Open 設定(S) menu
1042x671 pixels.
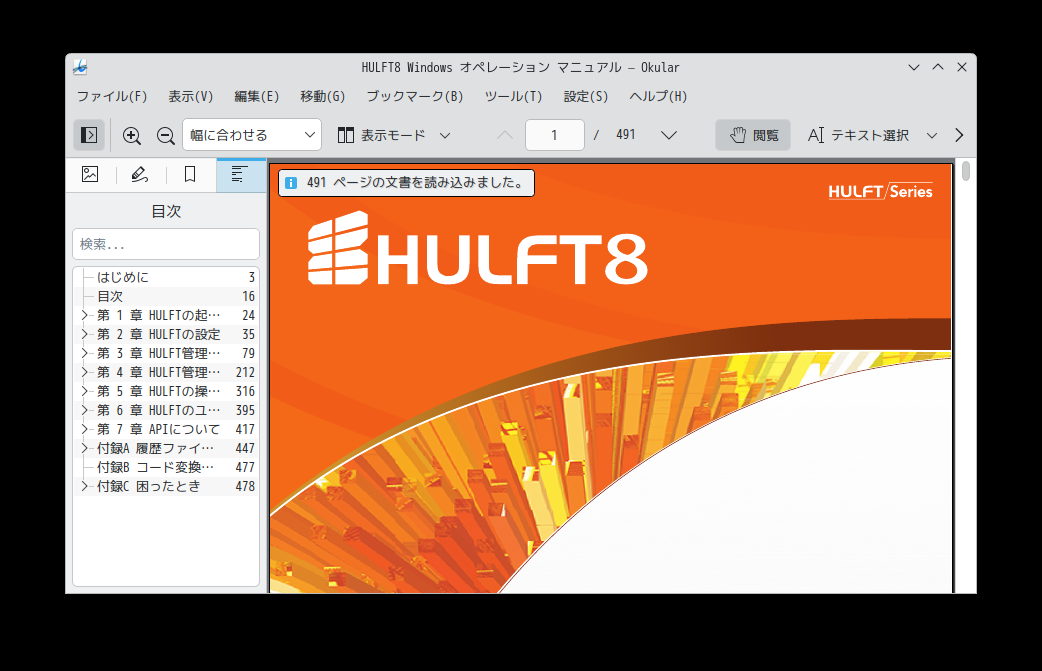[x=585, y=96]
